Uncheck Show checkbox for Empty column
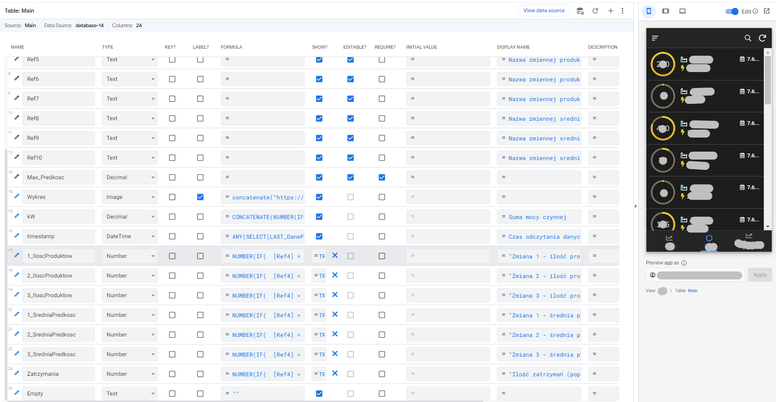 point(319,394)
